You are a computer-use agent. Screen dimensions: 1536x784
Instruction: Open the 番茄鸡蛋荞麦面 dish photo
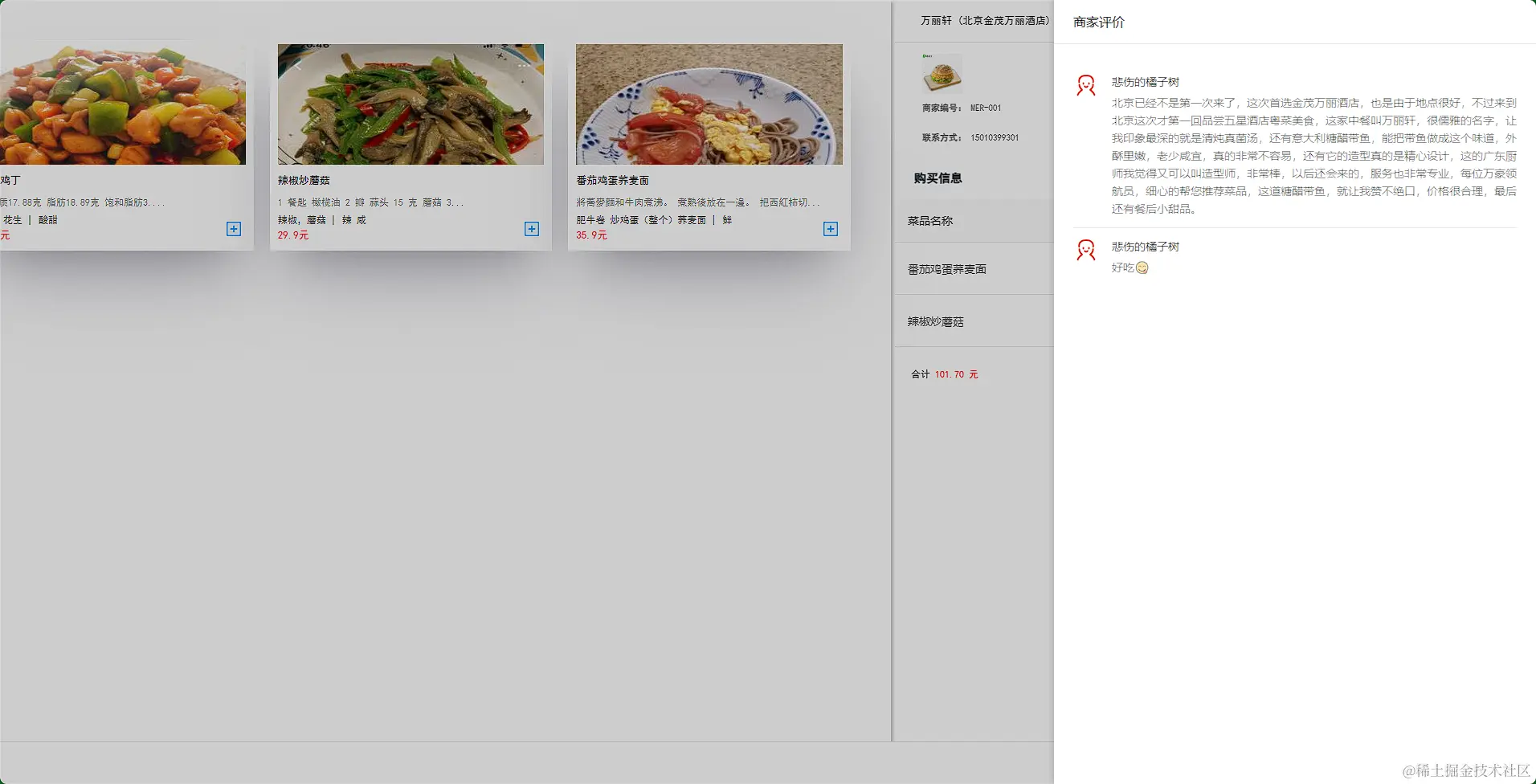(709, 104)
